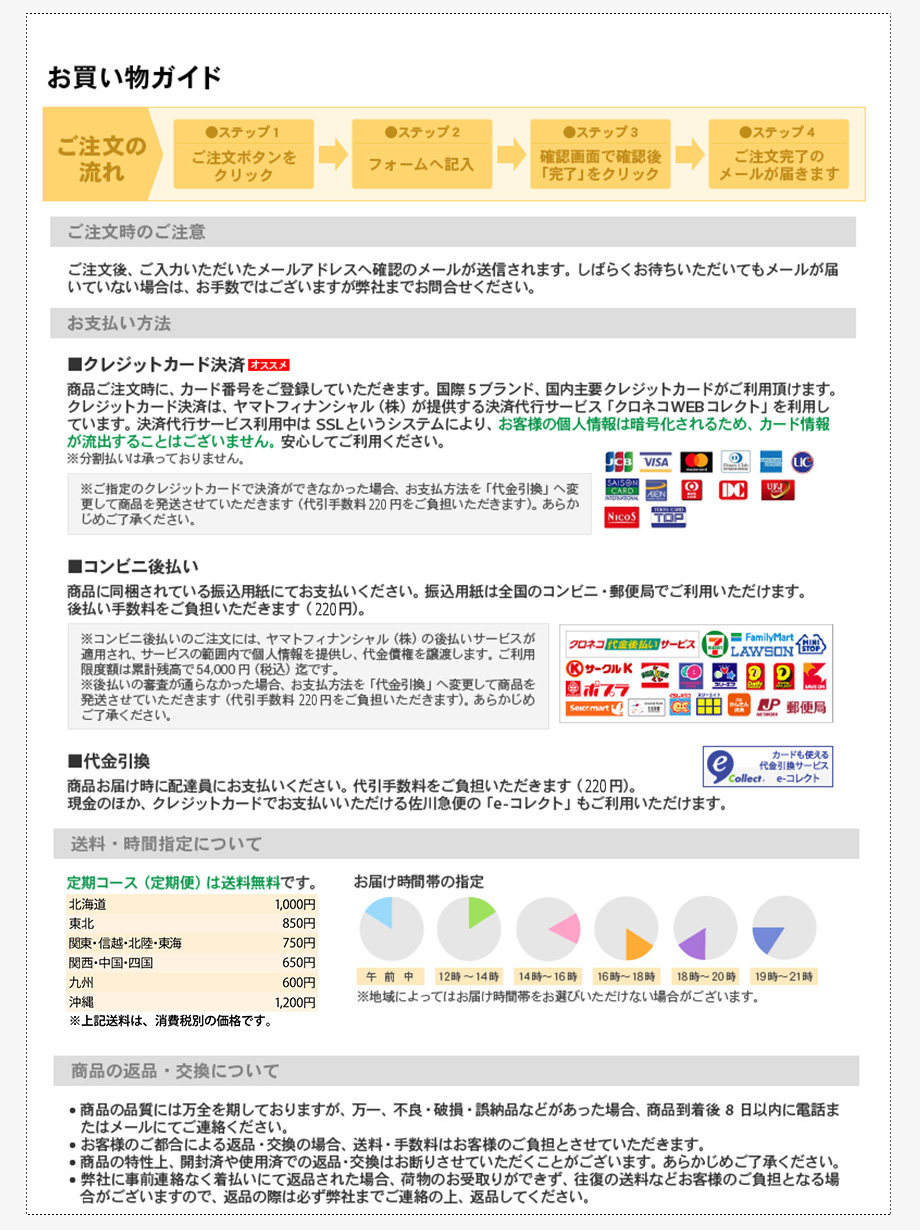920x1230 pixels.
Task: Click the 7-Eleven store logo
Action: tap(714, 645)
